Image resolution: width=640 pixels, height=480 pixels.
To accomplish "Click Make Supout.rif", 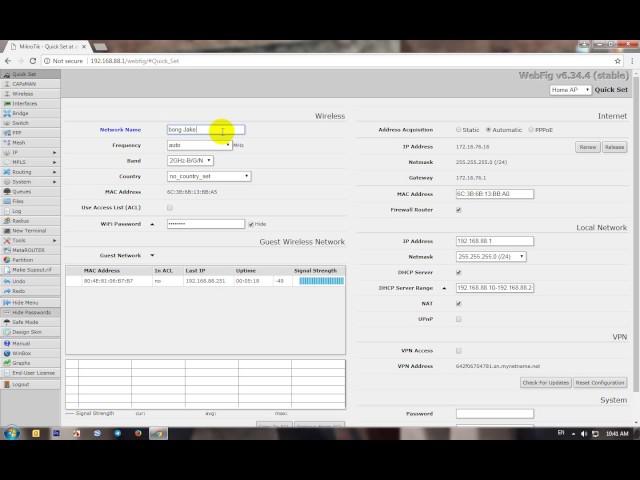I will [x=31, y=270].
